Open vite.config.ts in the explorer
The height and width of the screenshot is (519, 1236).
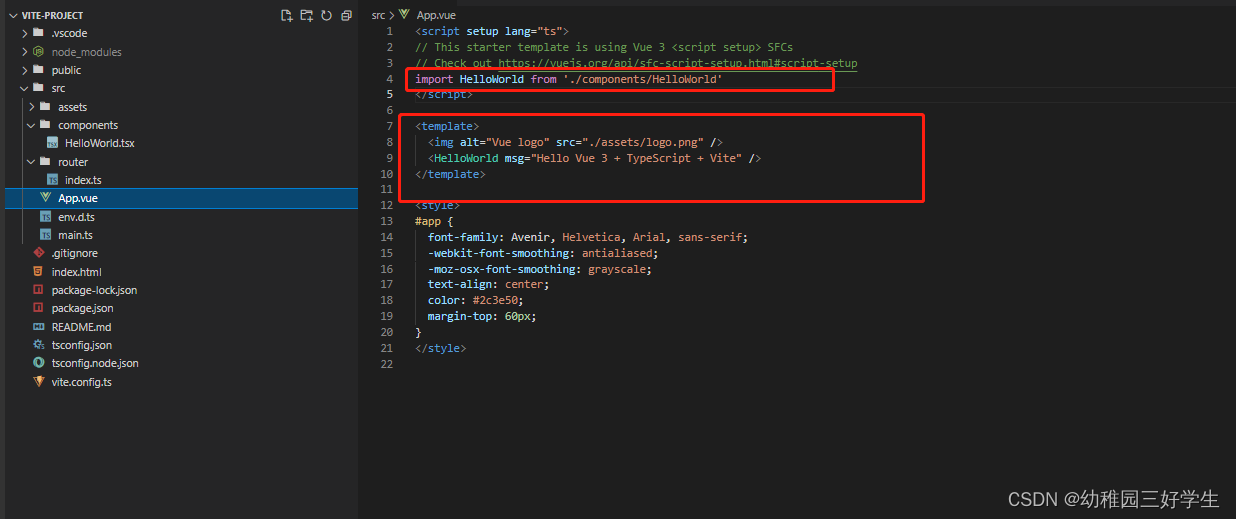coord(82,381)
